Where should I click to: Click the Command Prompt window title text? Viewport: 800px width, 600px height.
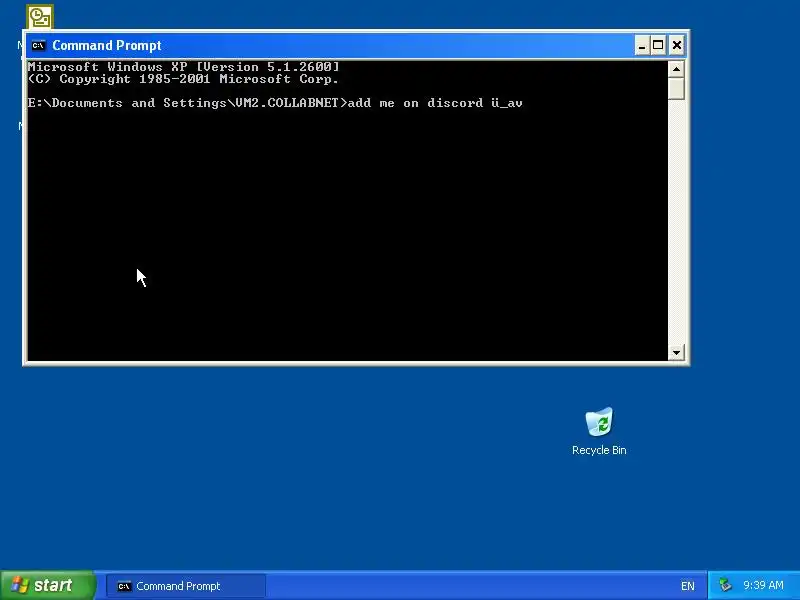(107, 45)
